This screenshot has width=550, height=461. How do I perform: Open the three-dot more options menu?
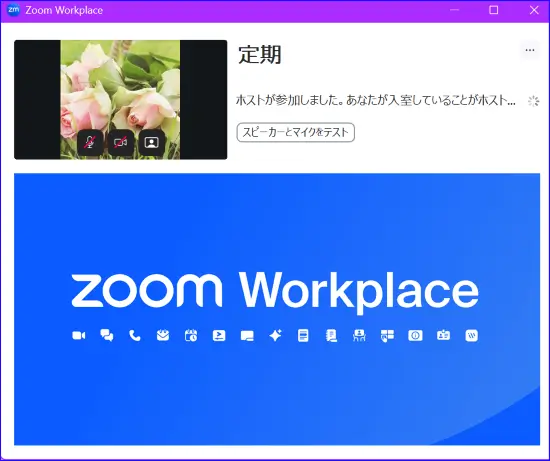pos(530,50)
